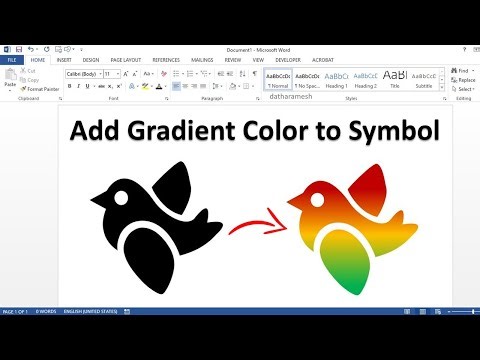480x360 pixels.
Task: Click the Paste button
Action: pos(10,80)
